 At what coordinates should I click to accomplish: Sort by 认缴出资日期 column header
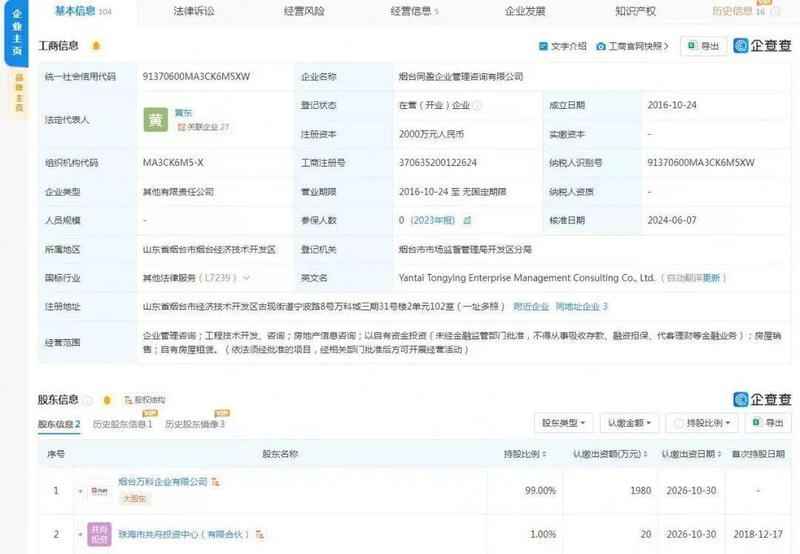coord(691,454)
